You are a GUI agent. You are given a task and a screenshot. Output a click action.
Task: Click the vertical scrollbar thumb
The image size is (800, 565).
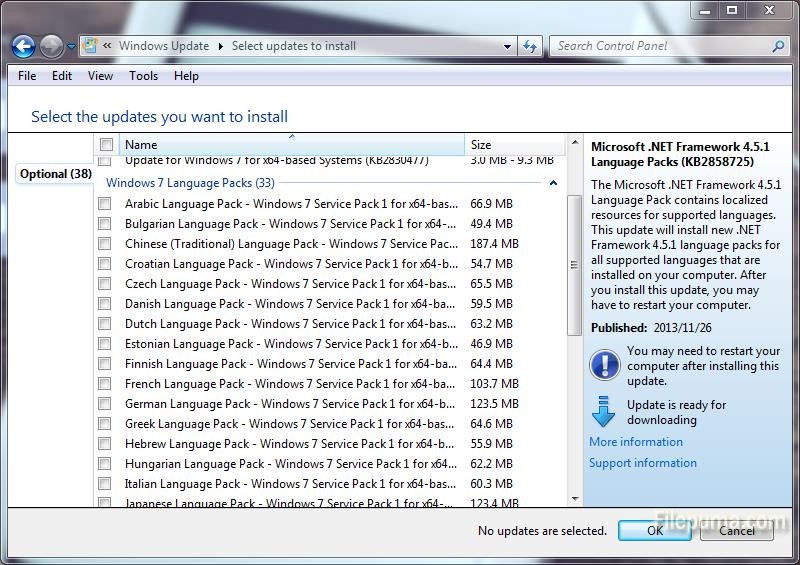point(574,265)
